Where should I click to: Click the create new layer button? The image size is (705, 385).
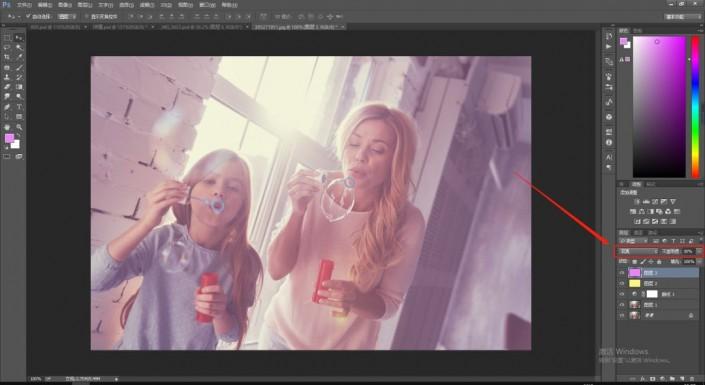coord(682,379)
